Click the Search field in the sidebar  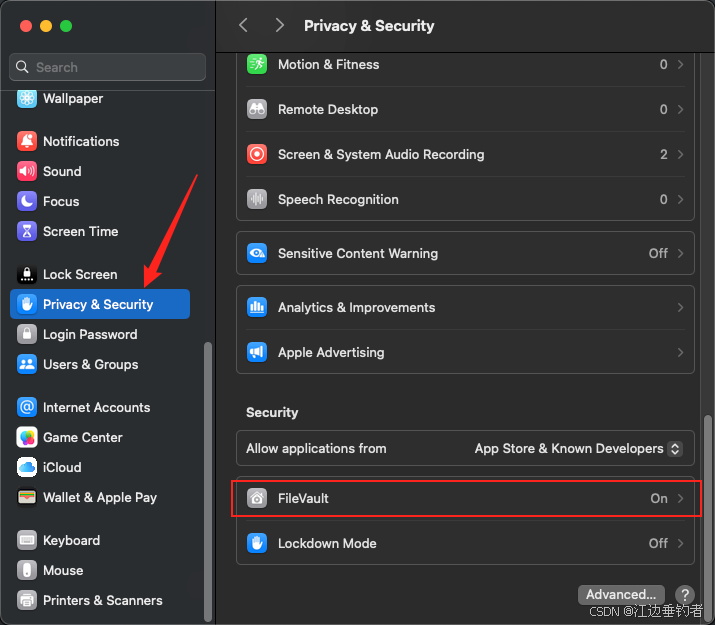coord(107,67)
